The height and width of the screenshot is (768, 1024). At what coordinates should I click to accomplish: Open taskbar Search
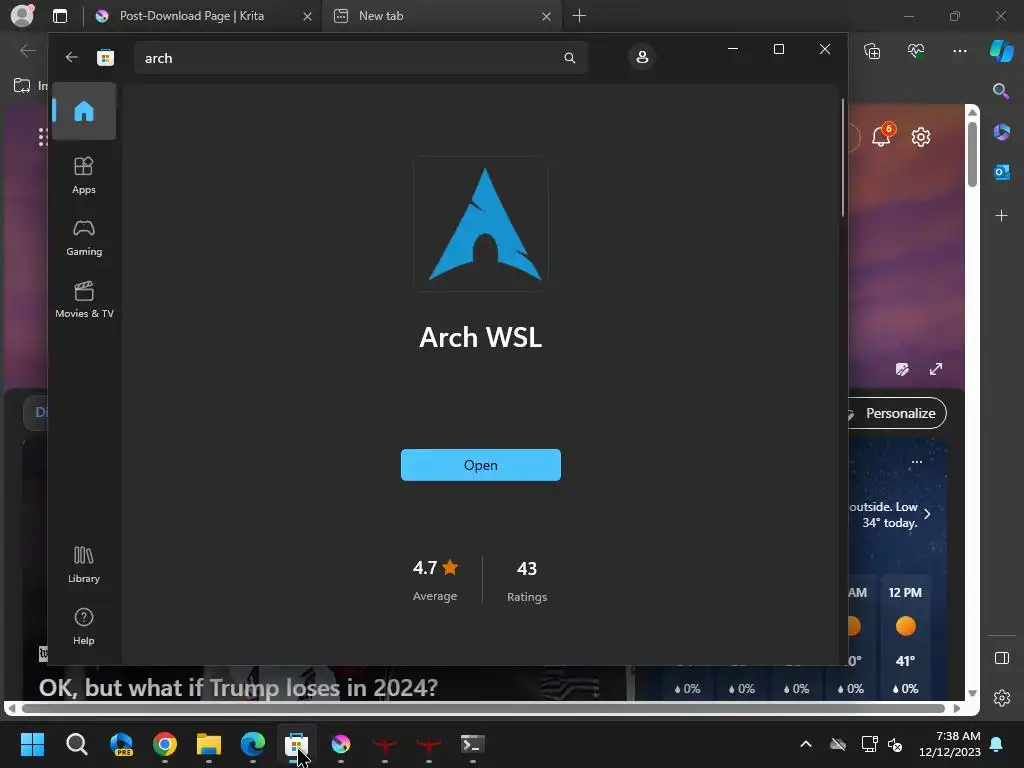[x=76, y=744]
